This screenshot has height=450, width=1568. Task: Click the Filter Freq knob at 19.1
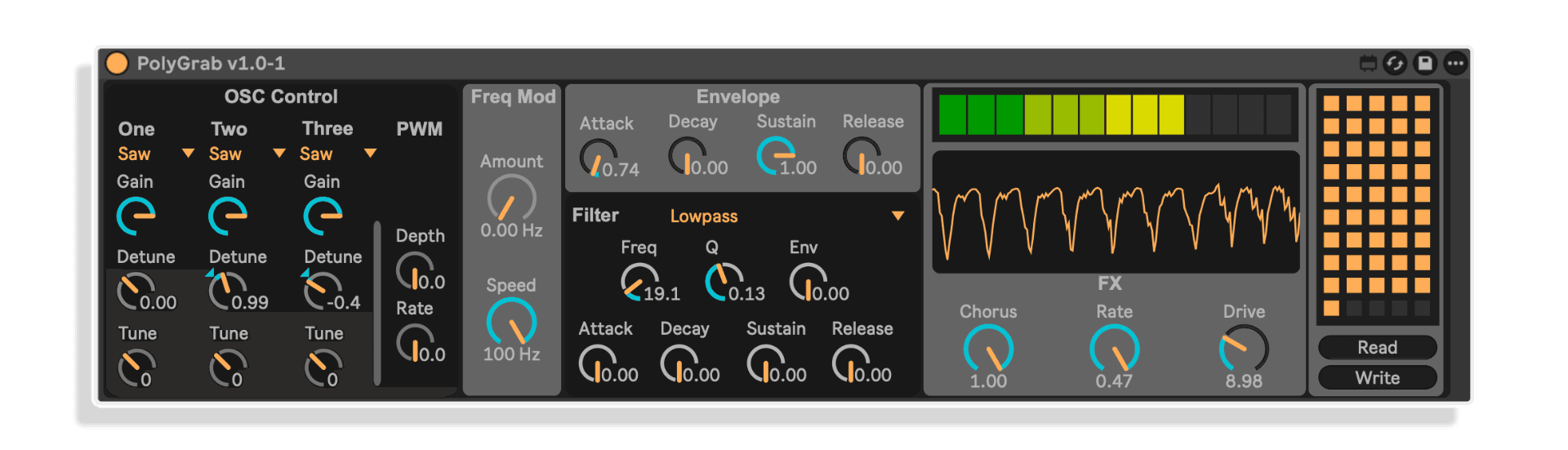tap(639, 283)
